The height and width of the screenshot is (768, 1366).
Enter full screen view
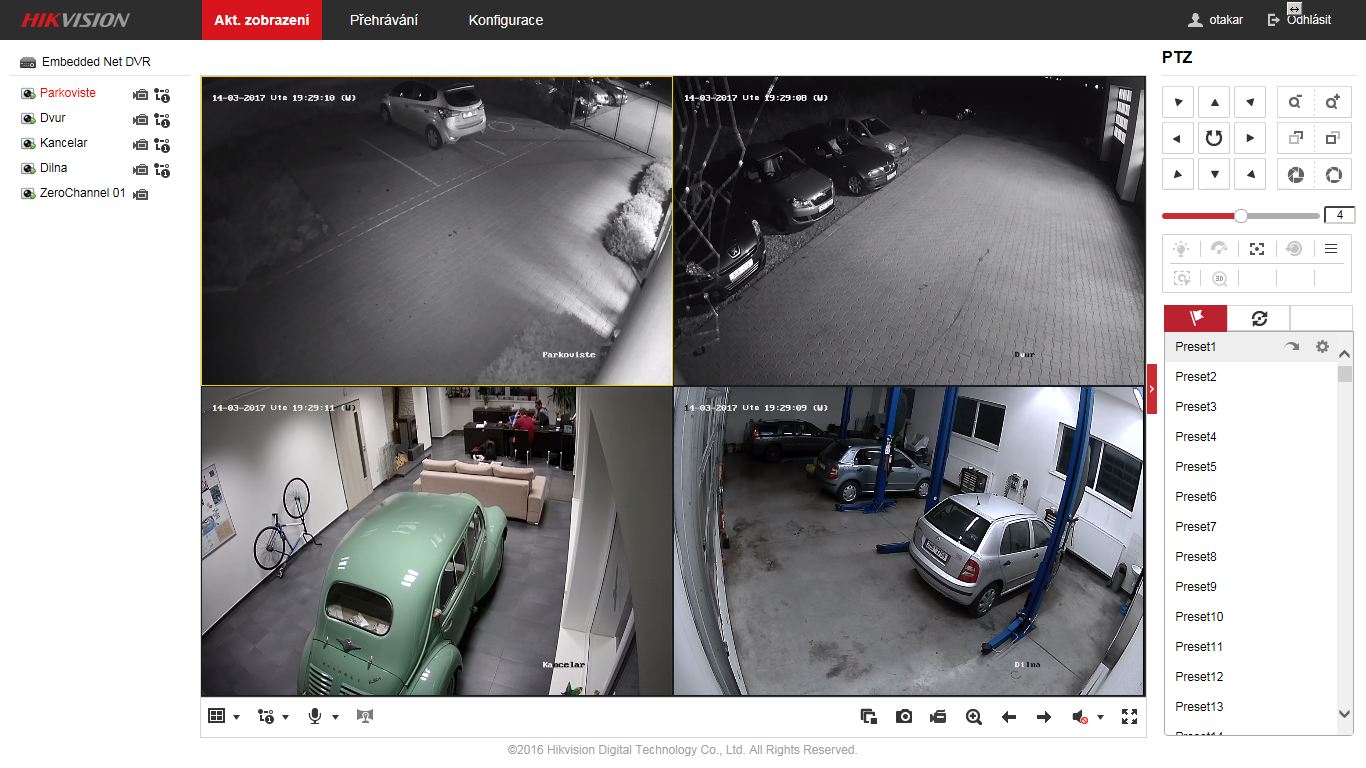tap(1130, 717)
